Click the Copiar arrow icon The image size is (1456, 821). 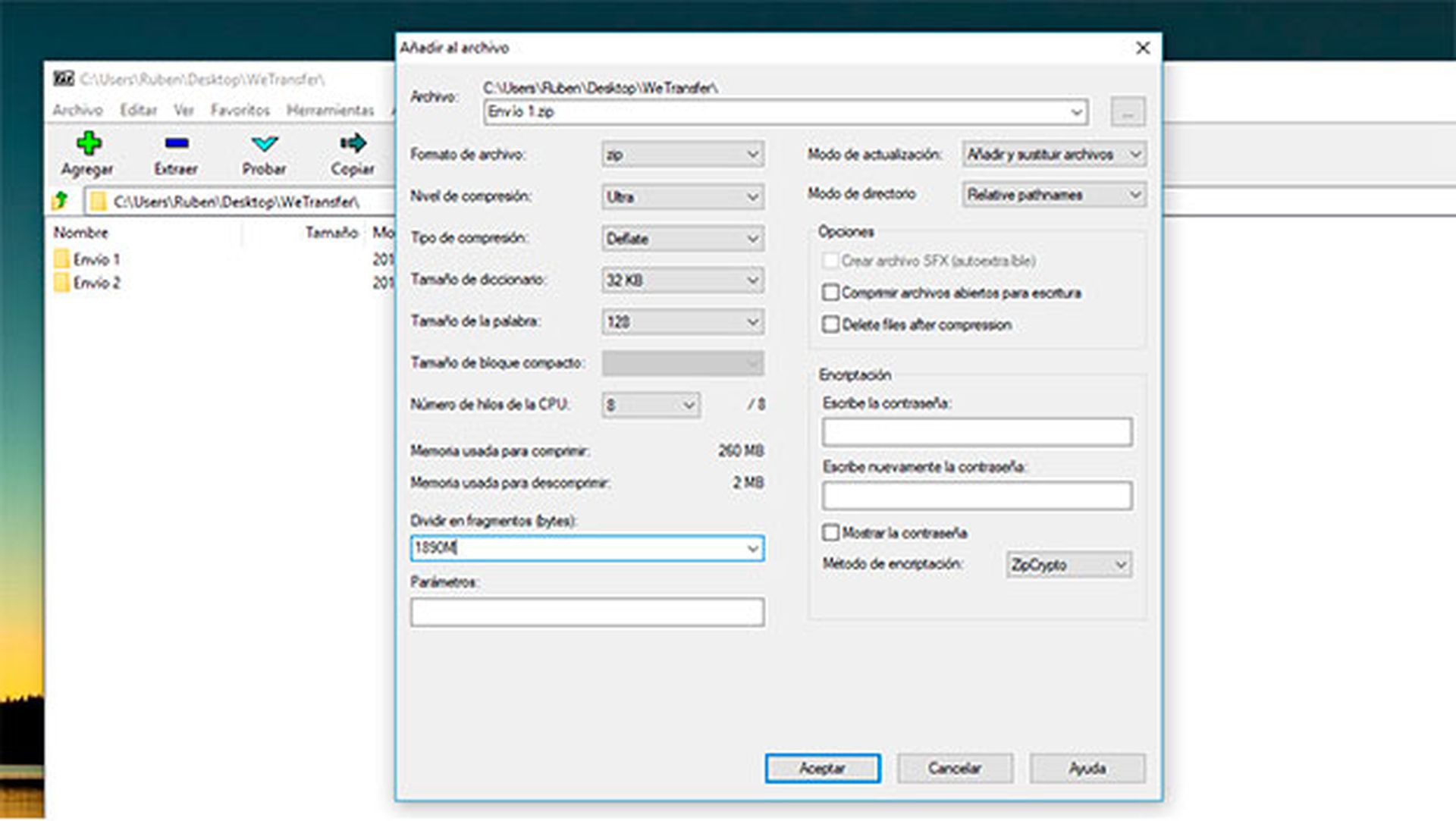pos(353,143)
